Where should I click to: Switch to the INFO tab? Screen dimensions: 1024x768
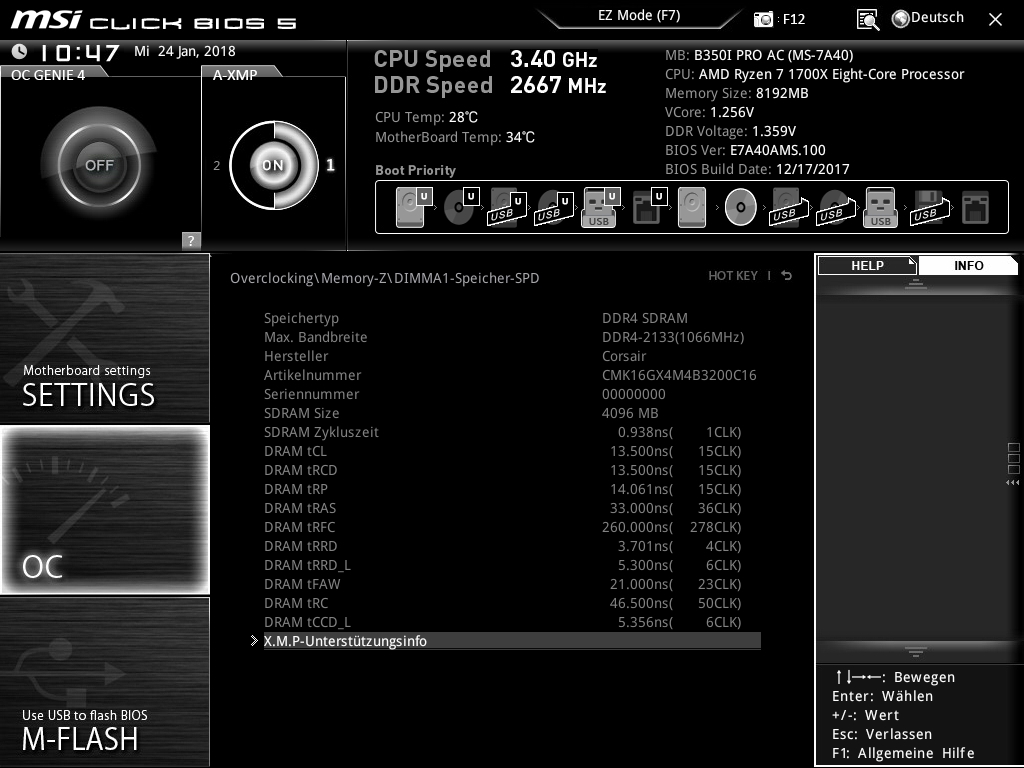pos(968,266)
